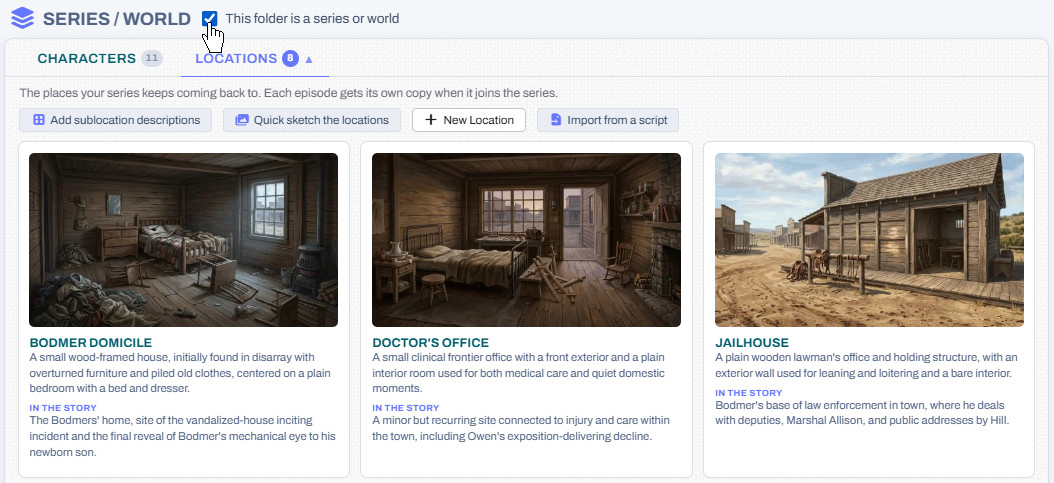Image resolution: width=1054 pixels, height=483 pixels.
Task: Click the Locations count badge 8
Action: pos(290,58)
